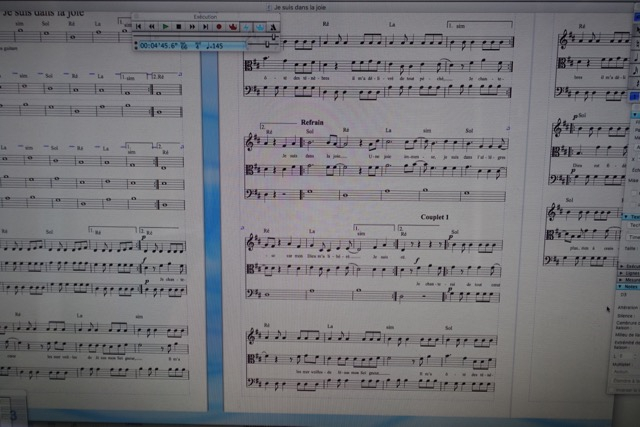Select the Refrain heading in the score
Image resolution: width=640 pixels, height=427 pixels.
tap(312, 122)
